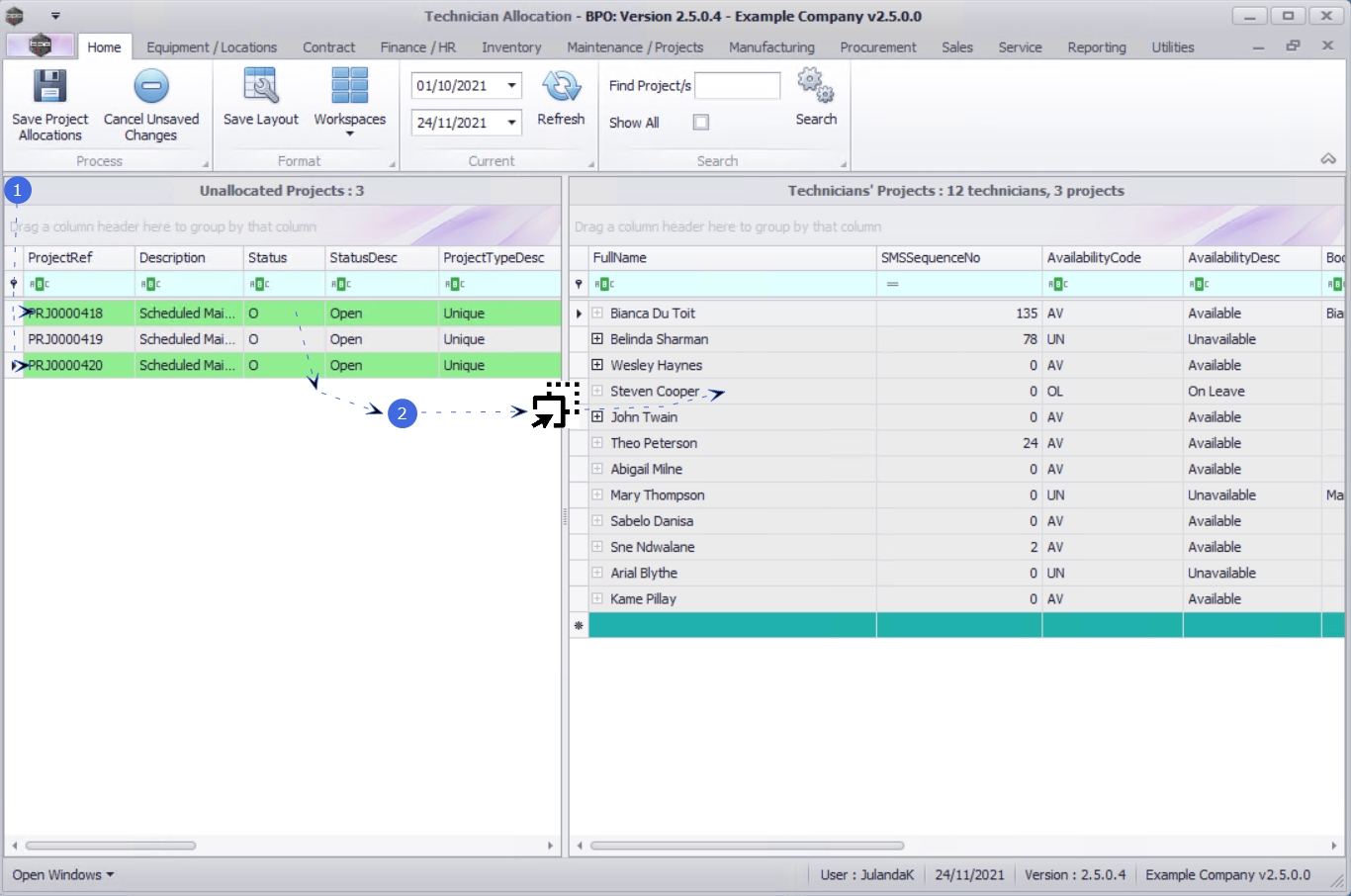Open the Manufacturing tab
This screenshot has height=896, width=1351.
(x=771, y=47)
